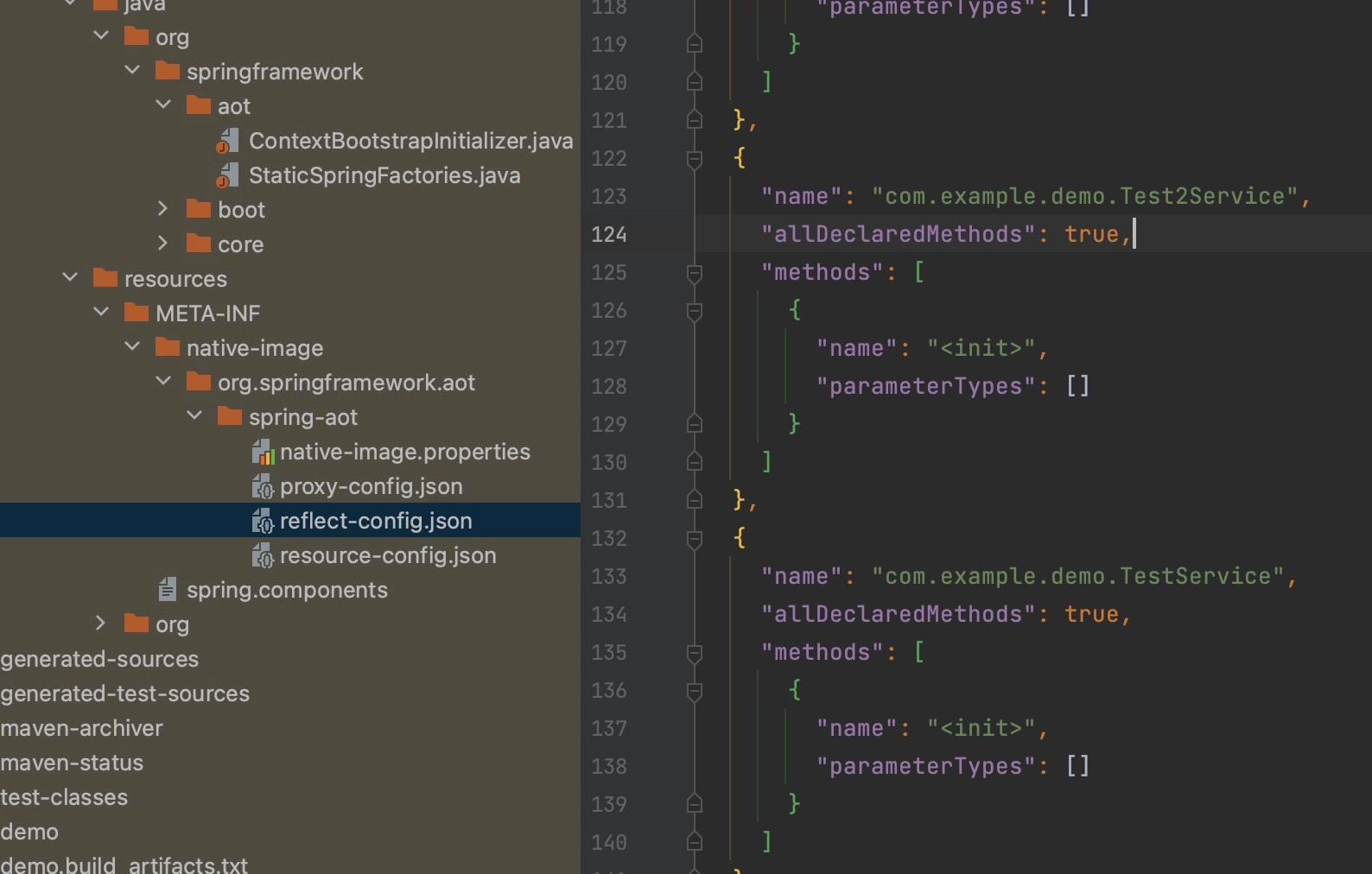Click the boot folder icon
This screenshot has height=874, width=1372.
pyautogui.click(x=199, y=209)
